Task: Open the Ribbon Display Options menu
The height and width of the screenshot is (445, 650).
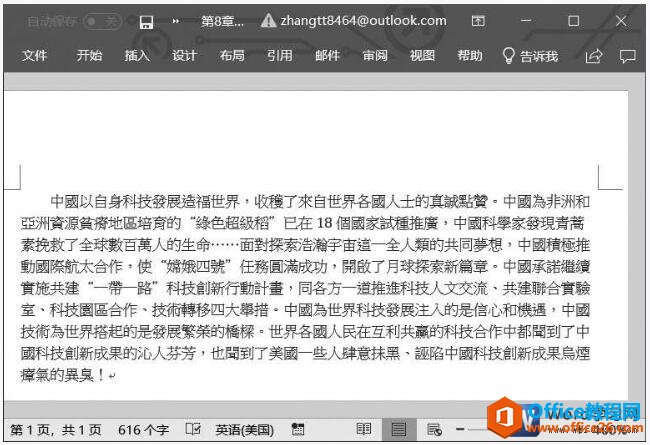Action: tap(478, 20)
